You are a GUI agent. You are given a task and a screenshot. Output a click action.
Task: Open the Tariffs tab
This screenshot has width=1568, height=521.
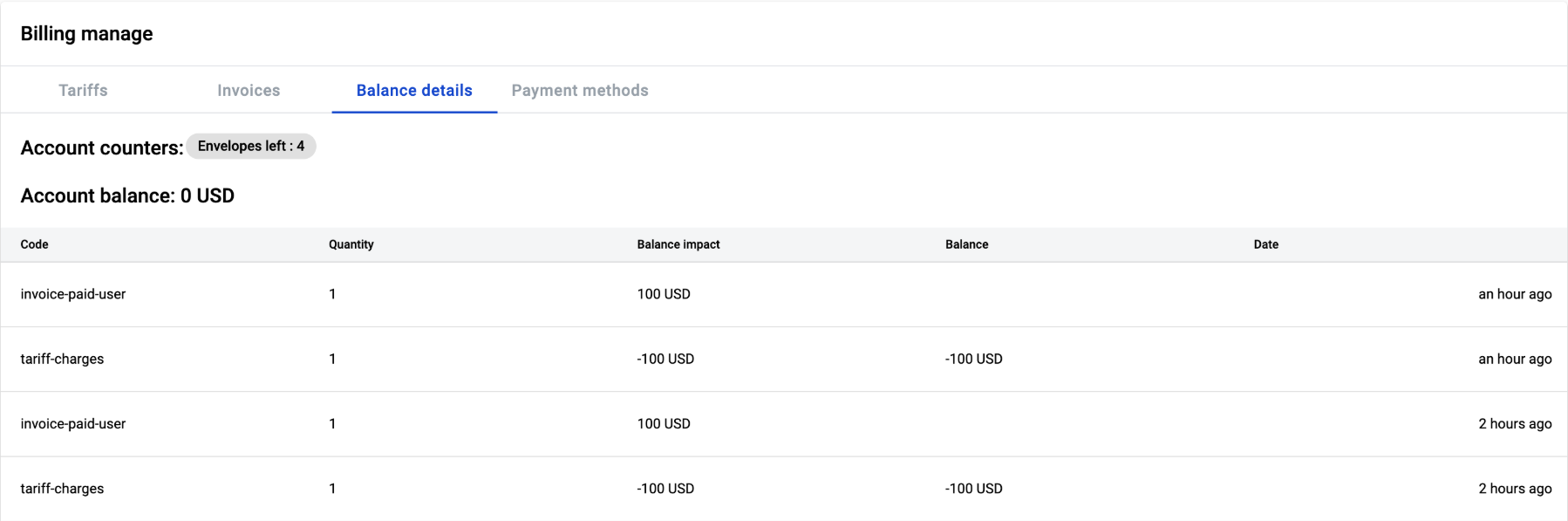[x=83, y=91]
